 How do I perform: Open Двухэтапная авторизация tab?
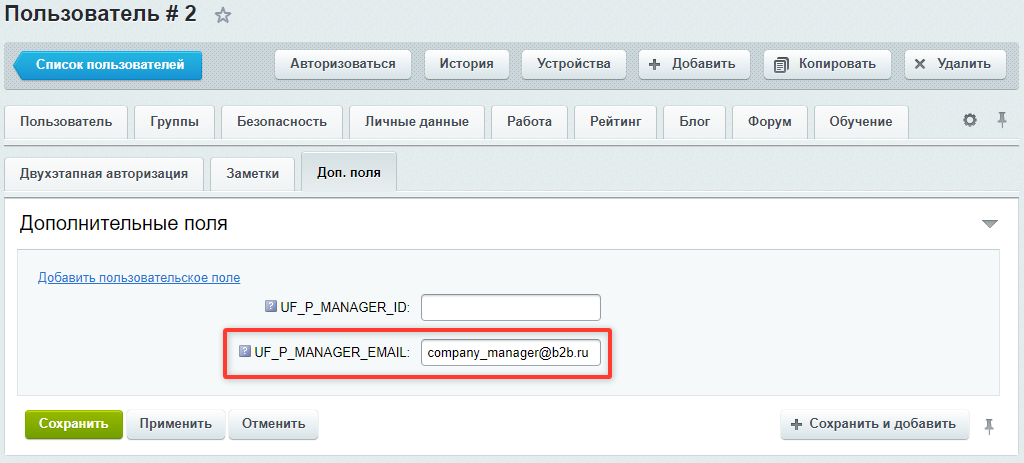tap(104, 174)
